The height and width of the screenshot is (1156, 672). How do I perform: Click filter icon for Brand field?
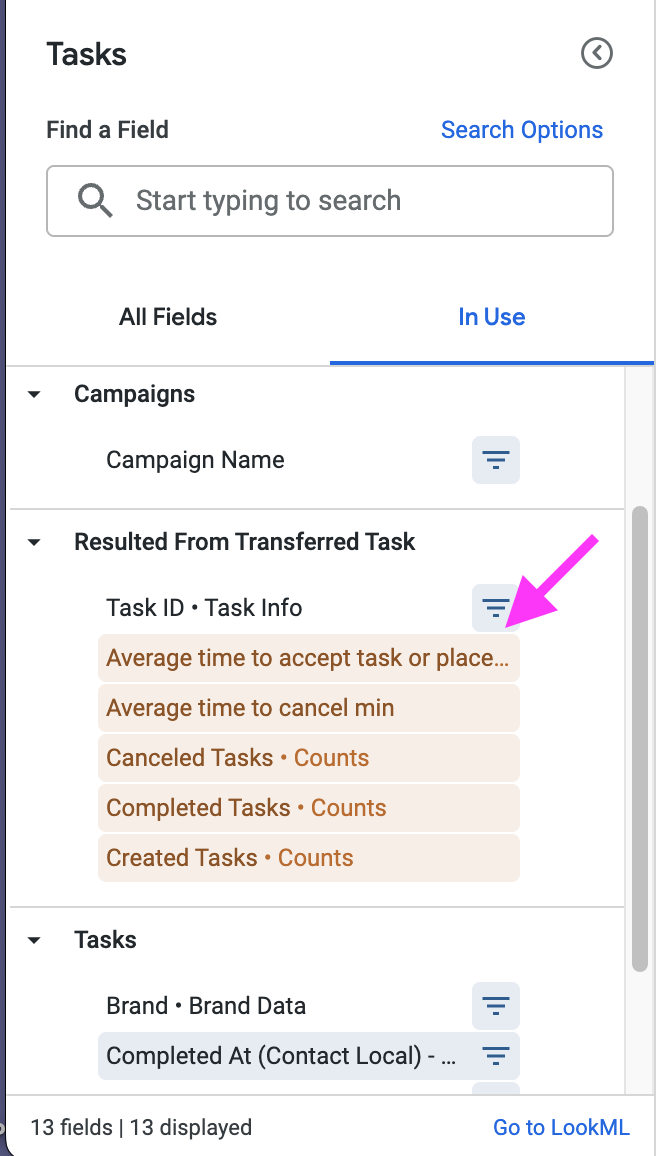tap(496, 1006)
